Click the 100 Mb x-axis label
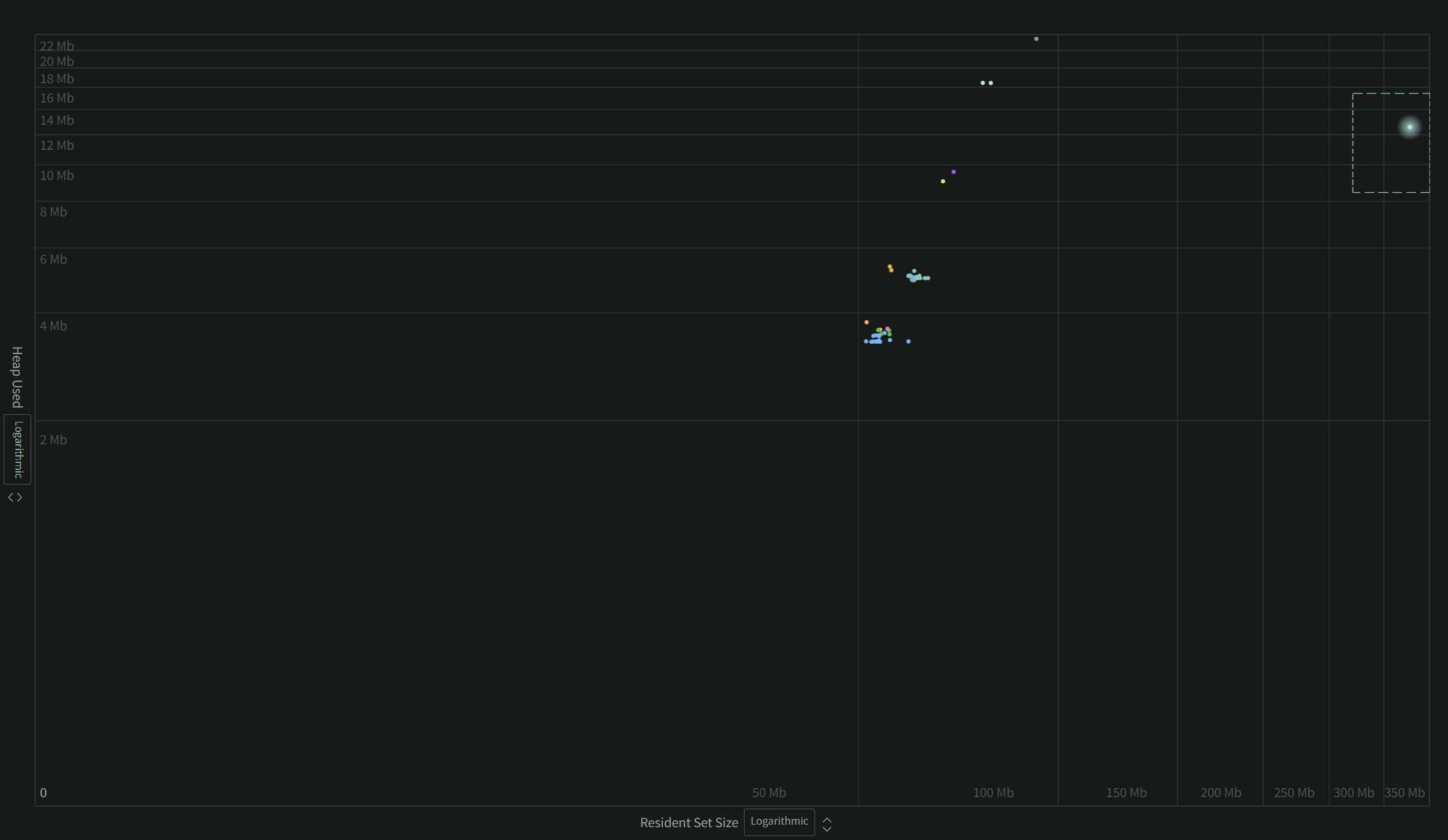The width and height of the screenshot is (1448, 840). click(993, 793)
